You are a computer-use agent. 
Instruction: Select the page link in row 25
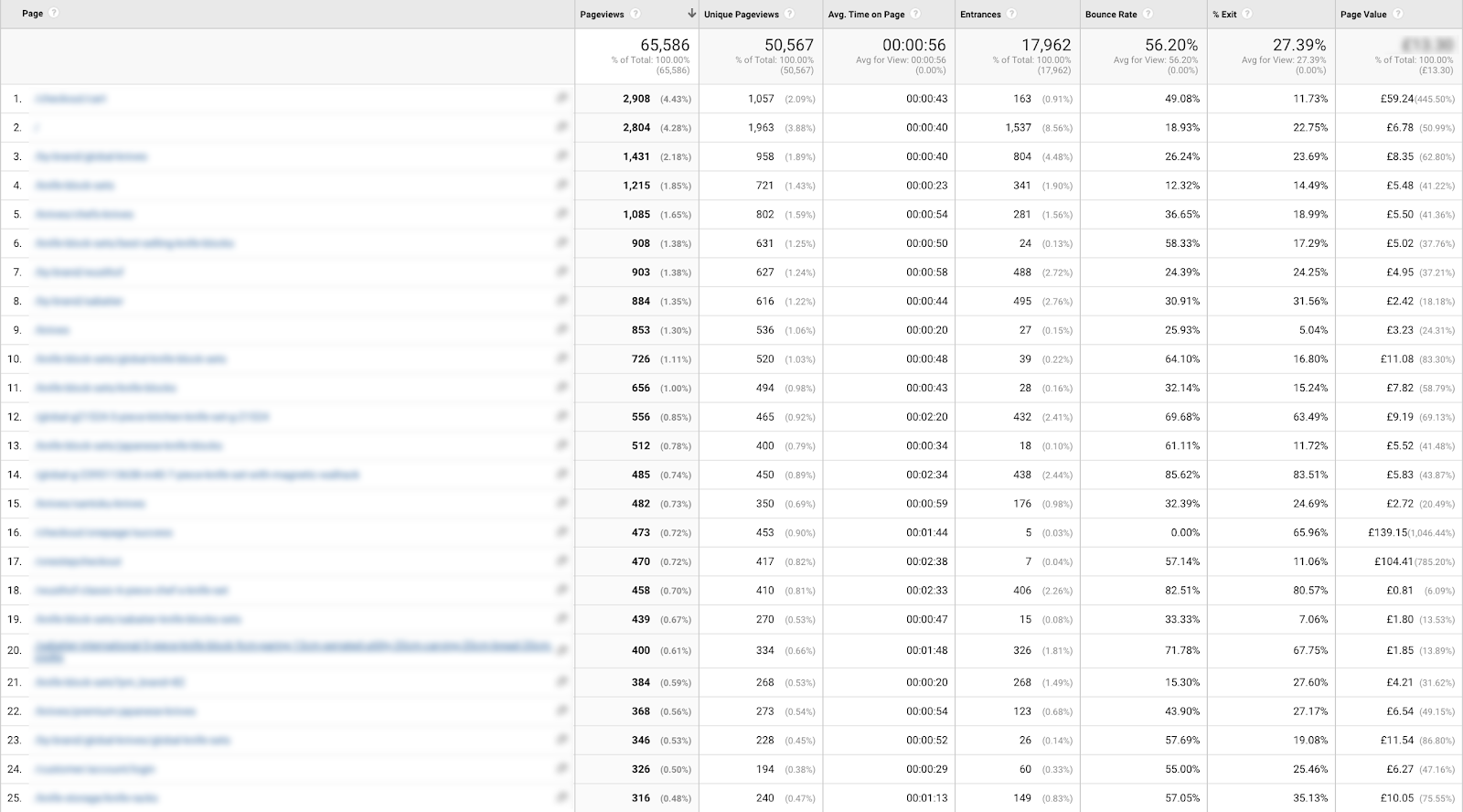tap(96, 798)
